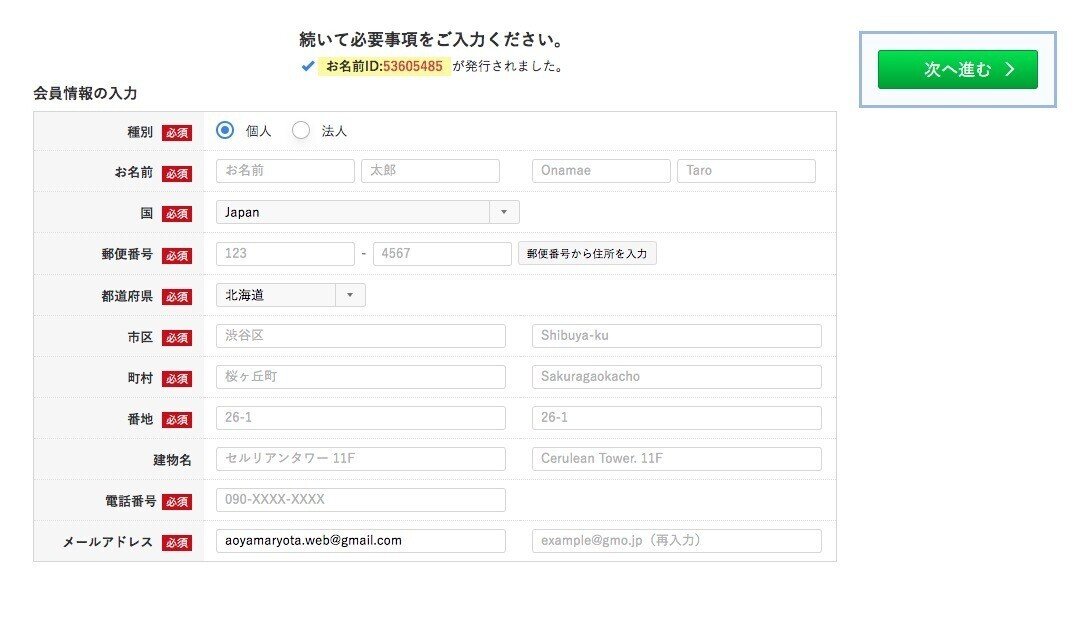Open the 北海道 prefecture dropdown
This screenshot has height=642, width=1087.
click(x=290, y=295)
